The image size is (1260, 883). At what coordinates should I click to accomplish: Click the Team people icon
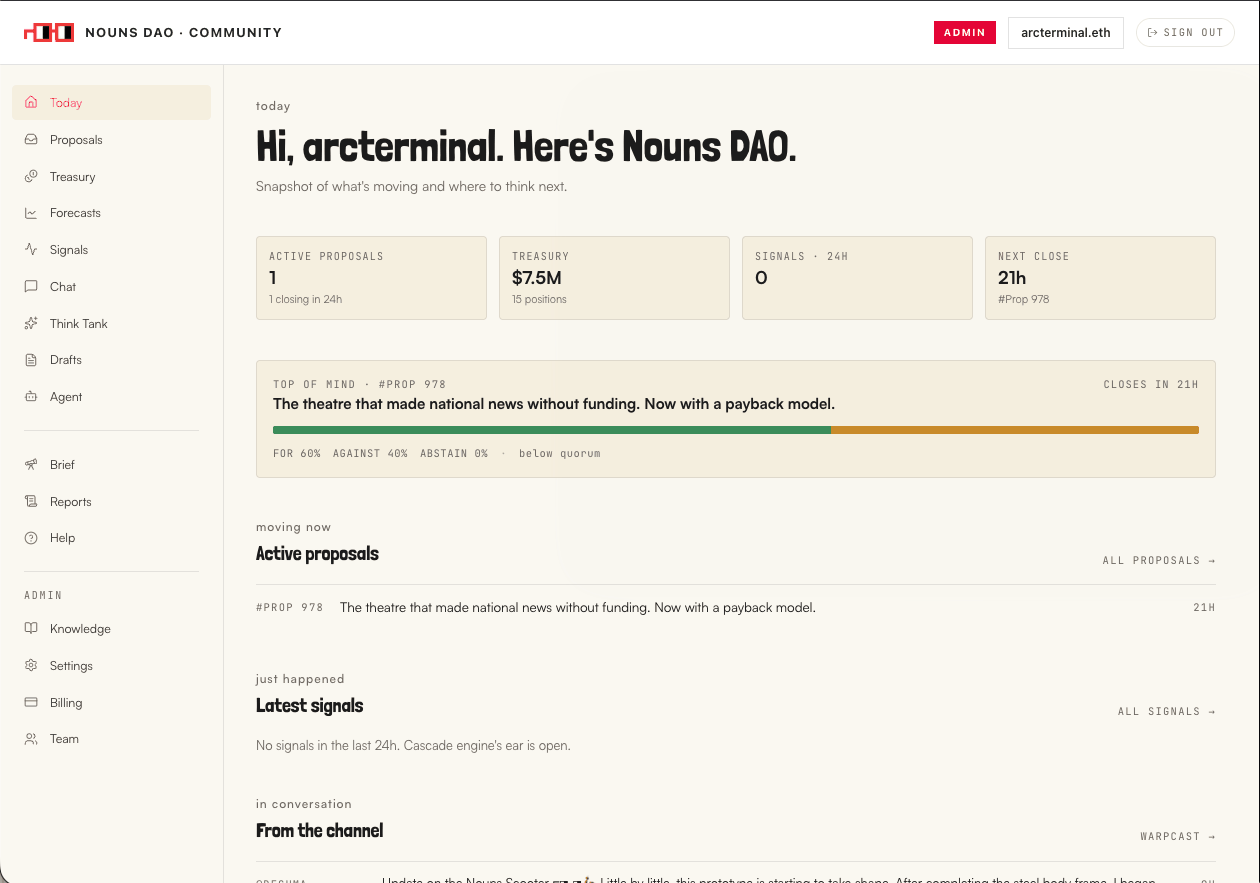point(31,739)
